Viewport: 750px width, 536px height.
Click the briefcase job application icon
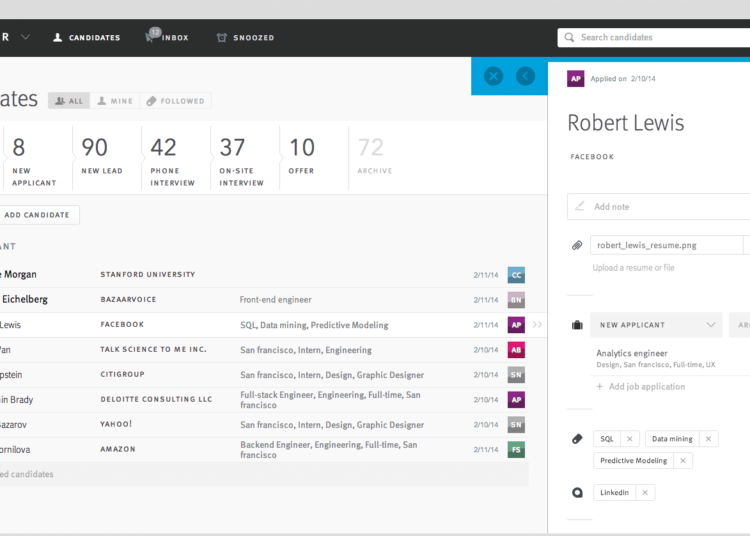tap(577, 325)
